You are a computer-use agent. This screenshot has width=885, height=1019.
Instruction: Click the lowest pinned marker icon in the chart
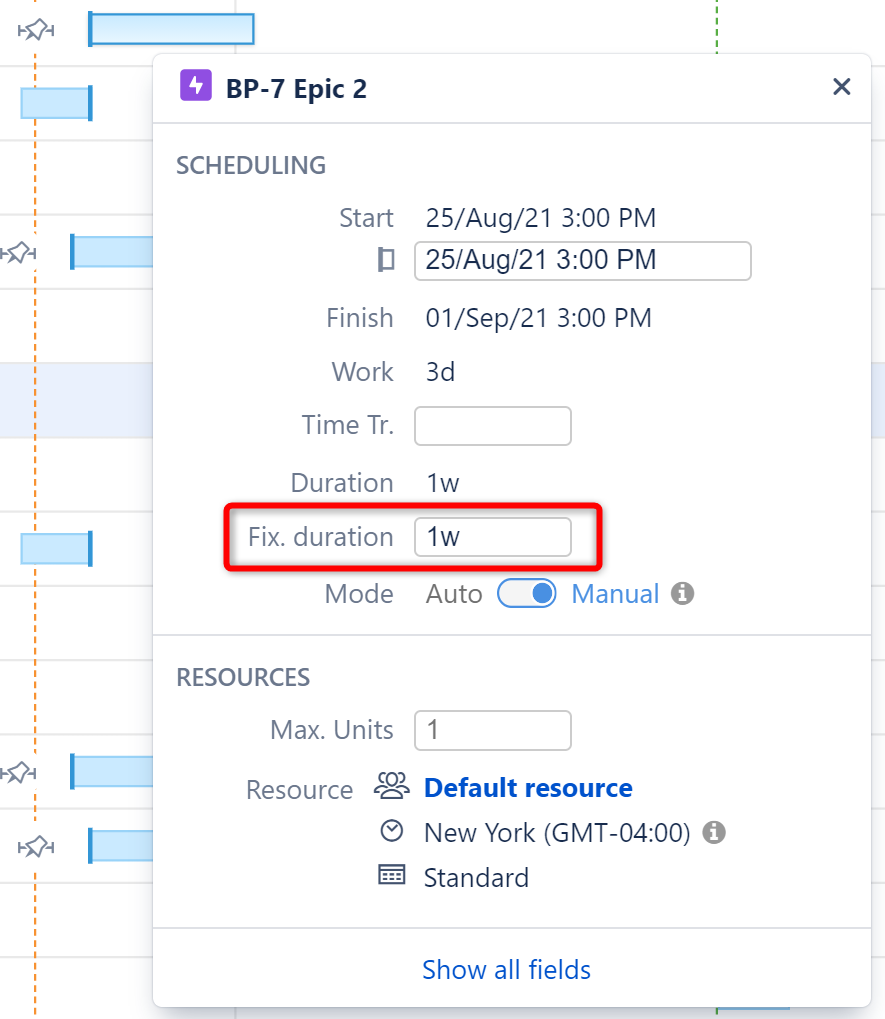36,846
